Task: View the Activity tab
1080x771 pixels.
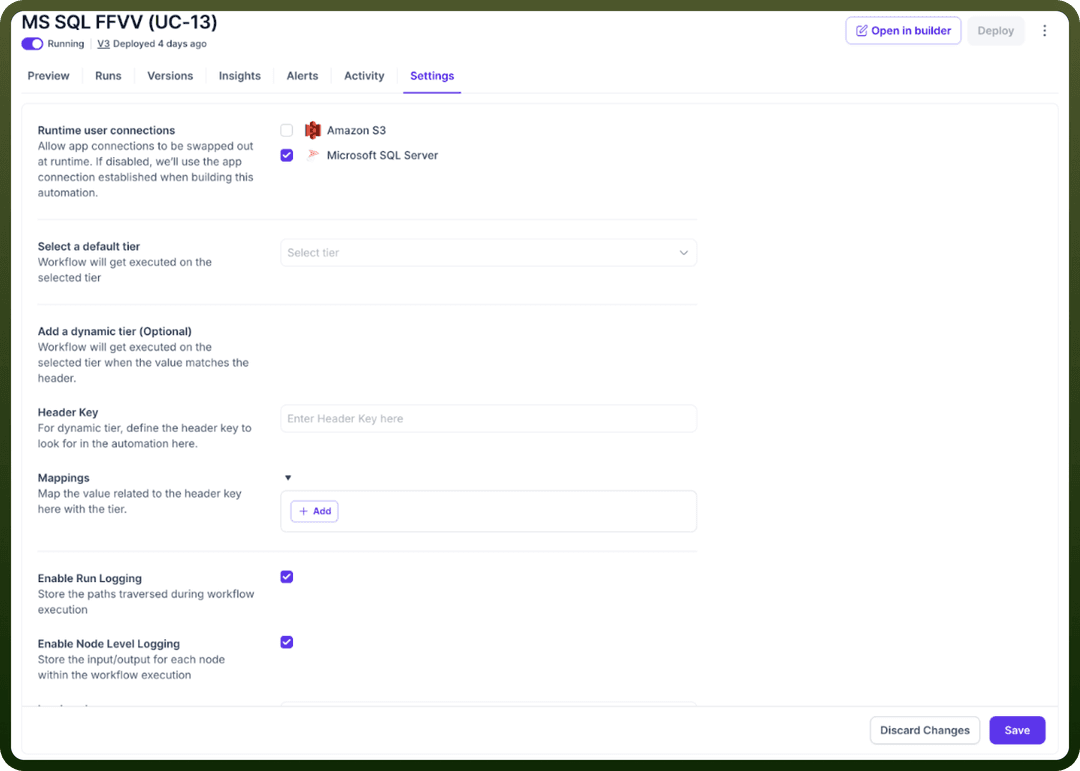Action: [x=364, y=76]
